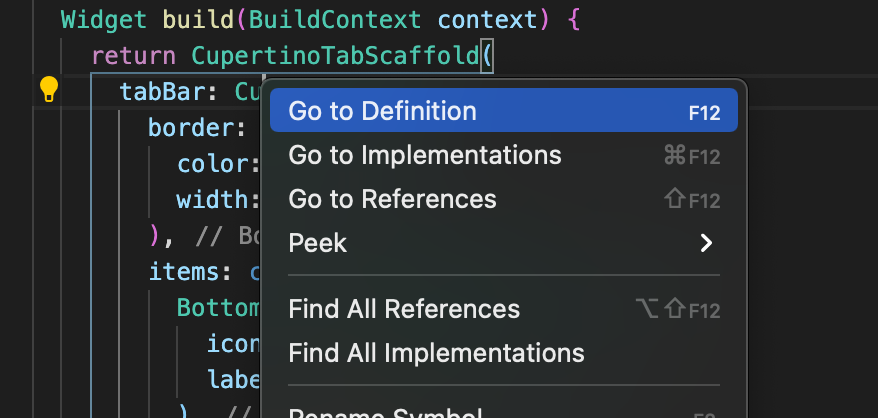This screenshot has width=878, height=418.
Task: Click the return keyword in code
Action: 134,55
